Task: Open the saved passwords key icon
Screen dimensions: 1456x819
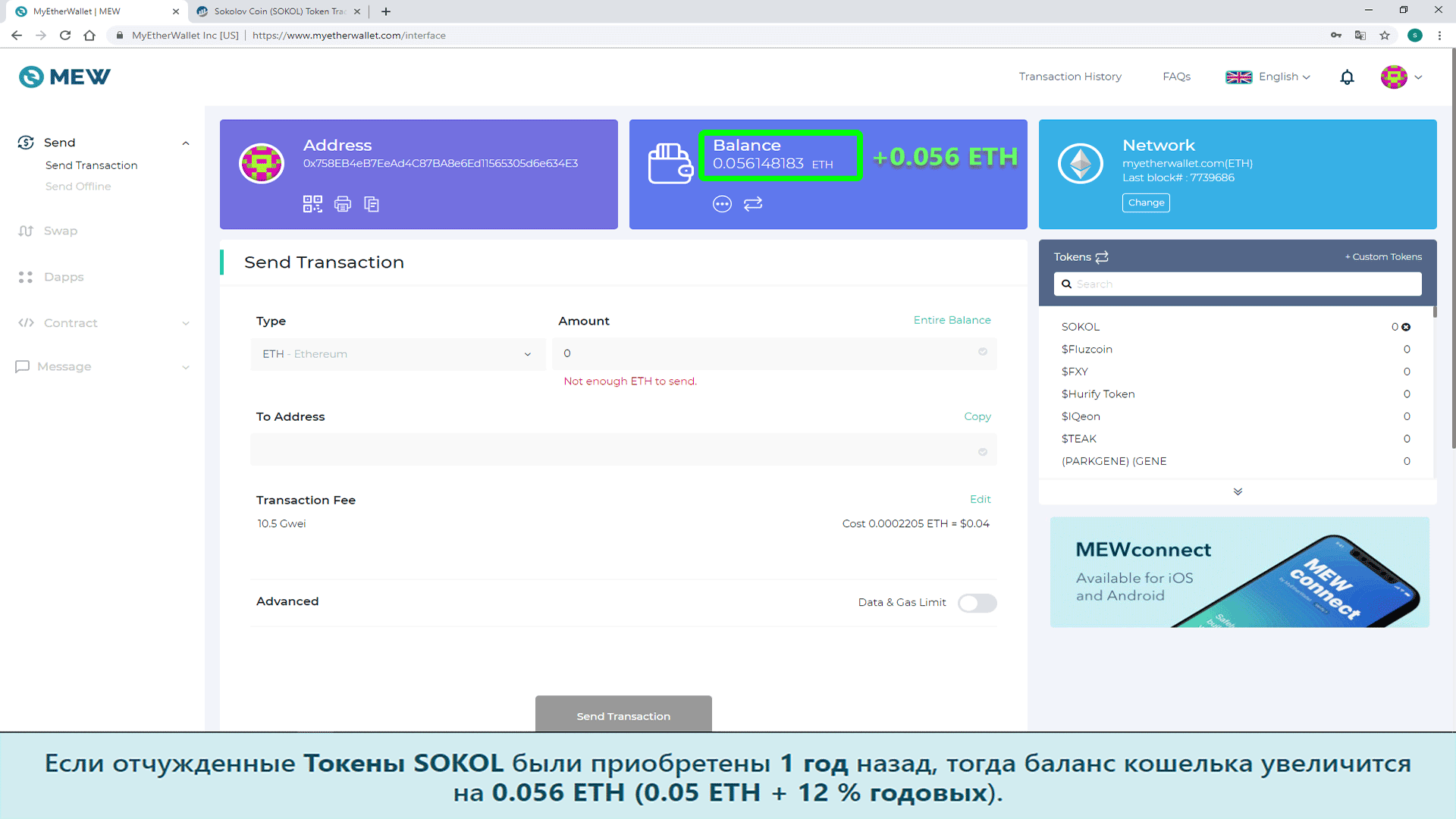Action: click(1336, 35)
